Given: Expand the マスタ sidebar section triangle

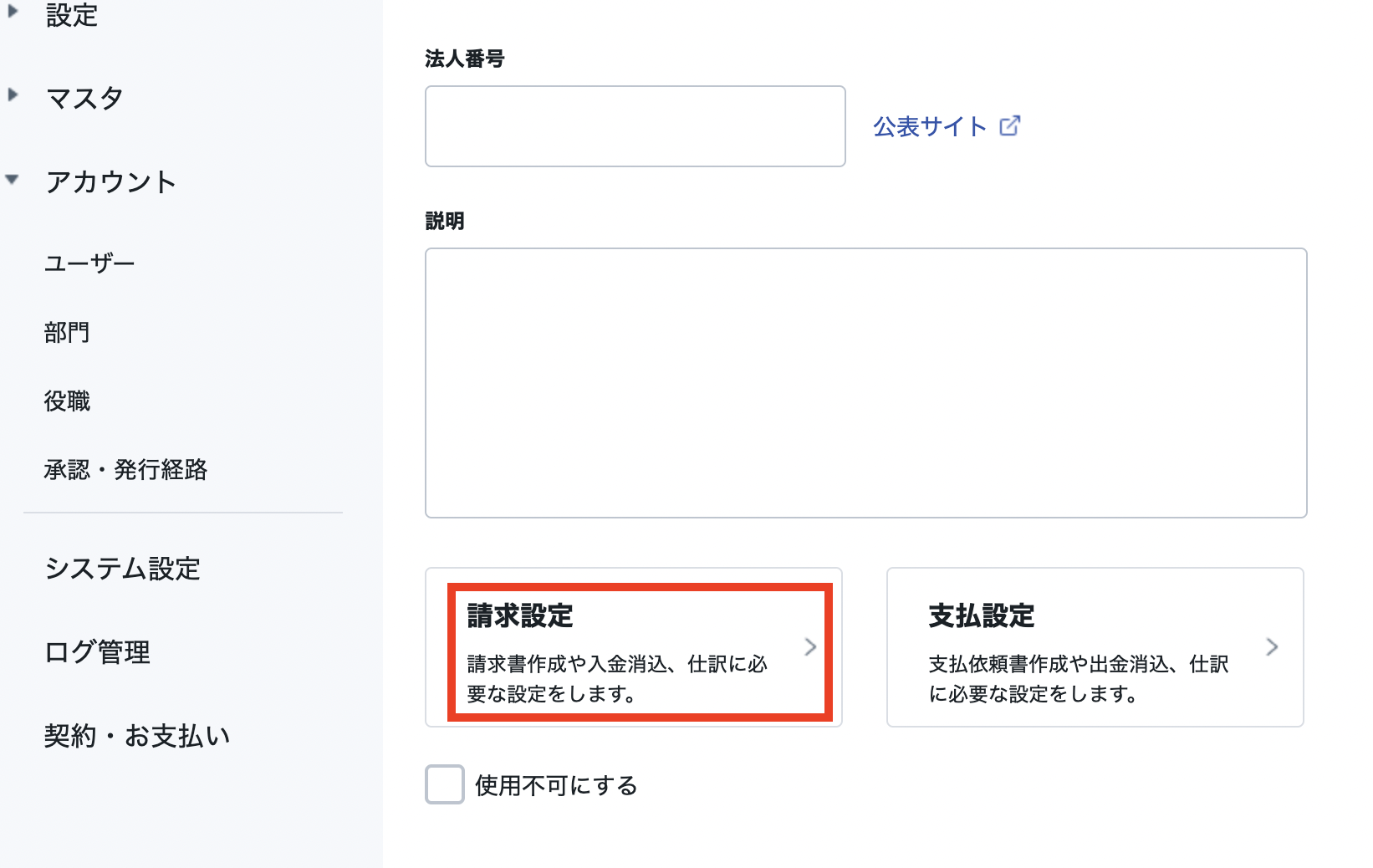Looking at the screenshot, I should tap(13, 94).
